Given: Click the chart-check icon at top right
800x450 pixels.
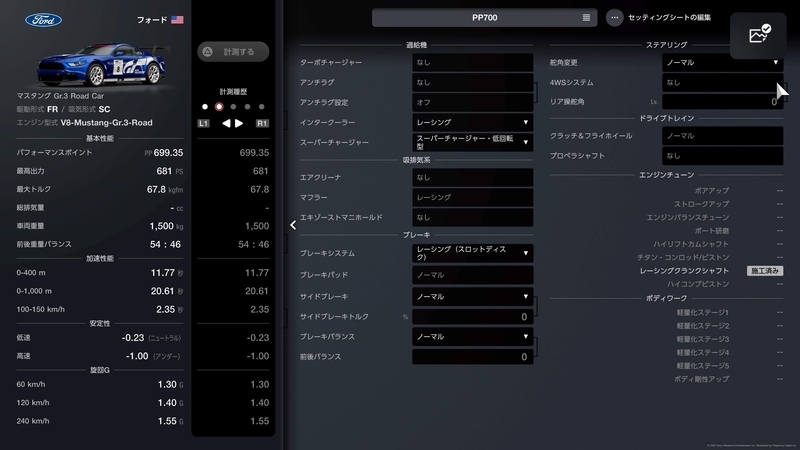Looking at the screenshot, I should pyautogui.click(x=758, y=35).
